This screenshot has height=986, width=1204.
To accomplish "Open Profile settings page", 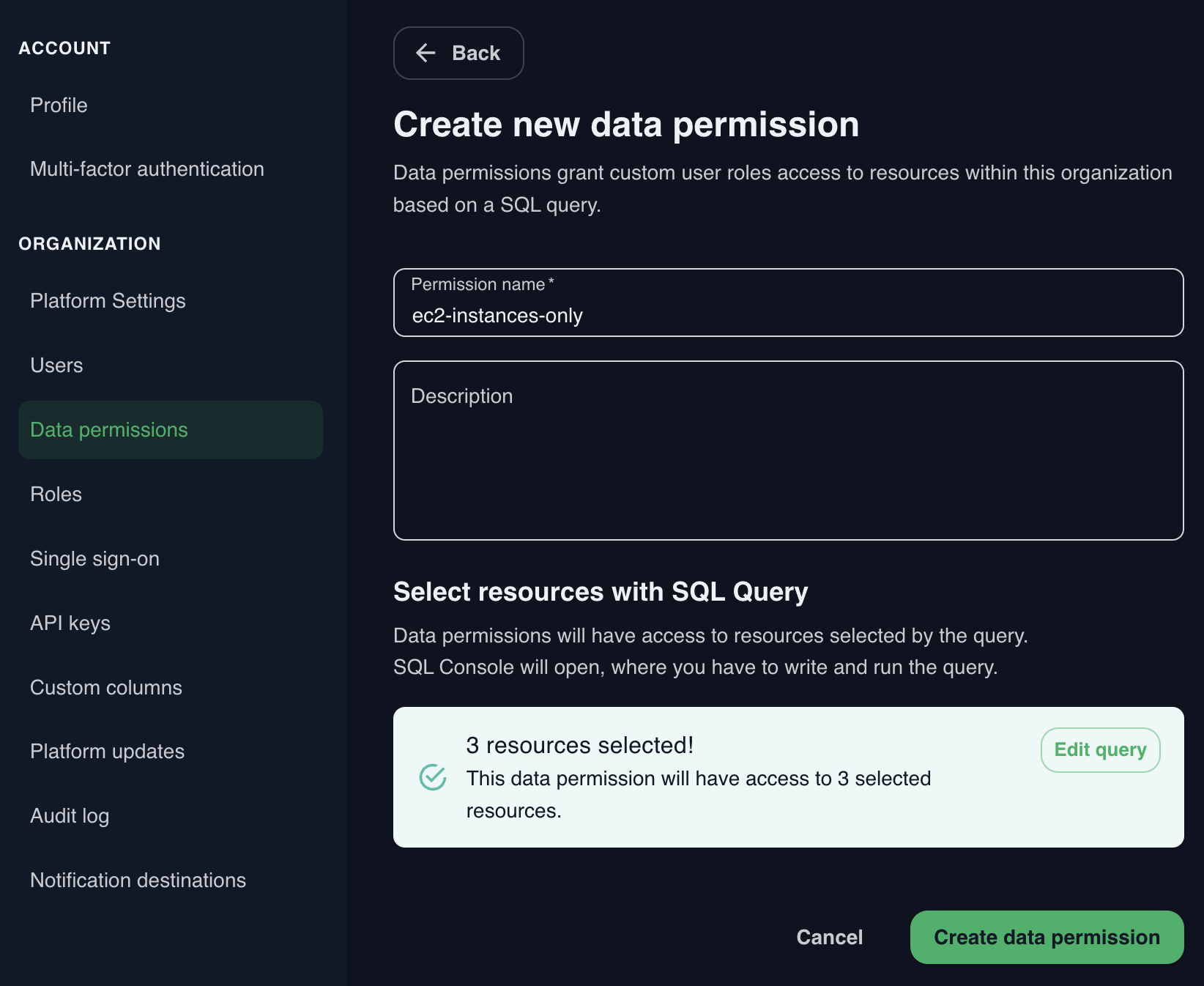I will [59, 105].
